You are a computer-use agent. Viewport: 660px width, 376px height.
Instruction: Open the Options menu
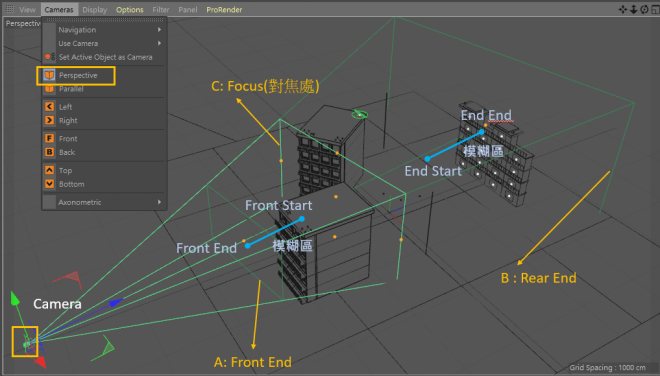pos(130,9)
